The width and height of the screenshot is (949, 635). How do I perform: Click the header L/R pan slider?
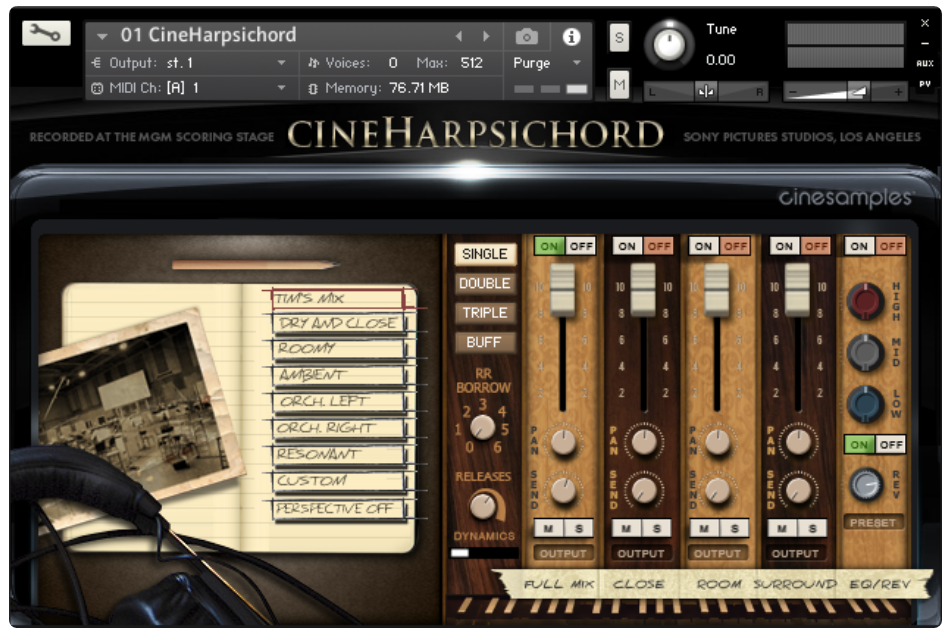(x=706, y=92)
